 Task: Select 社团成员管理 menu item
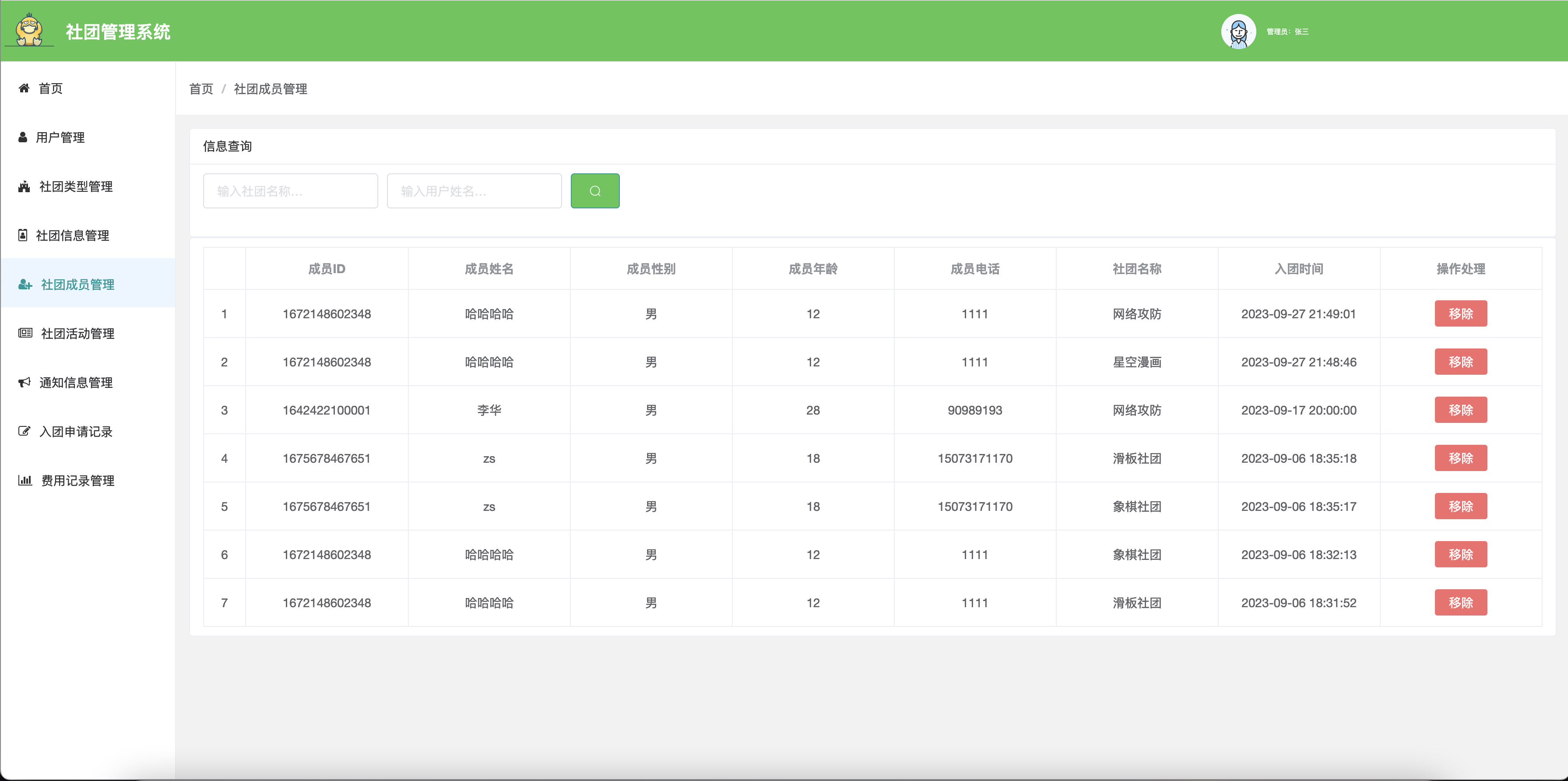point(88,284)
